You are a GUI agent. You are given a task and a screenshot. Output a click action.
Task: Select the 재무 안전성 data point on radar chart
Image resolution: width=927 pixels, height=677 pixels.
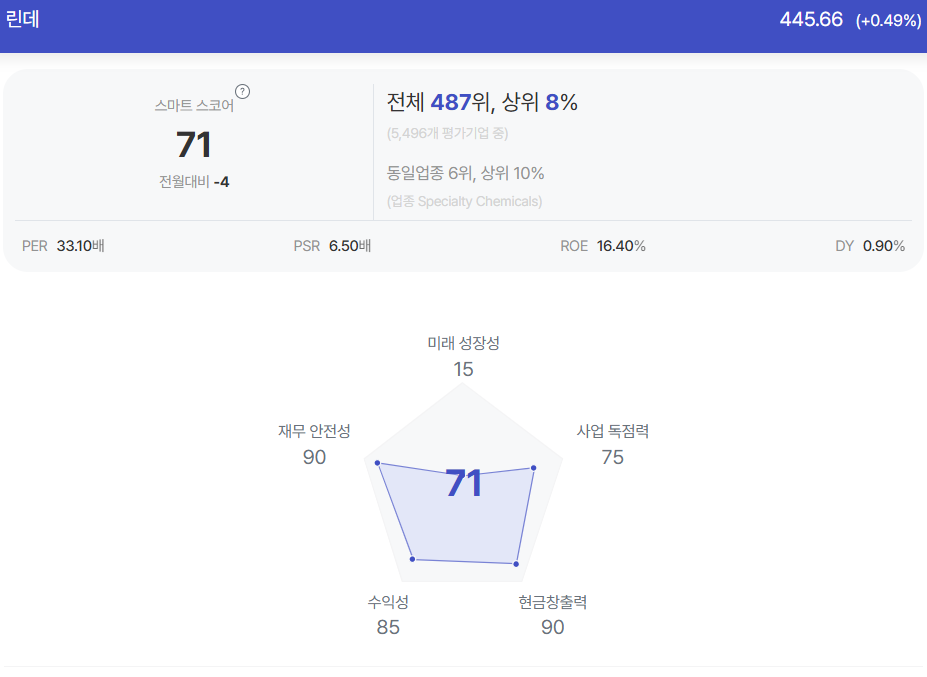(377, 463)
